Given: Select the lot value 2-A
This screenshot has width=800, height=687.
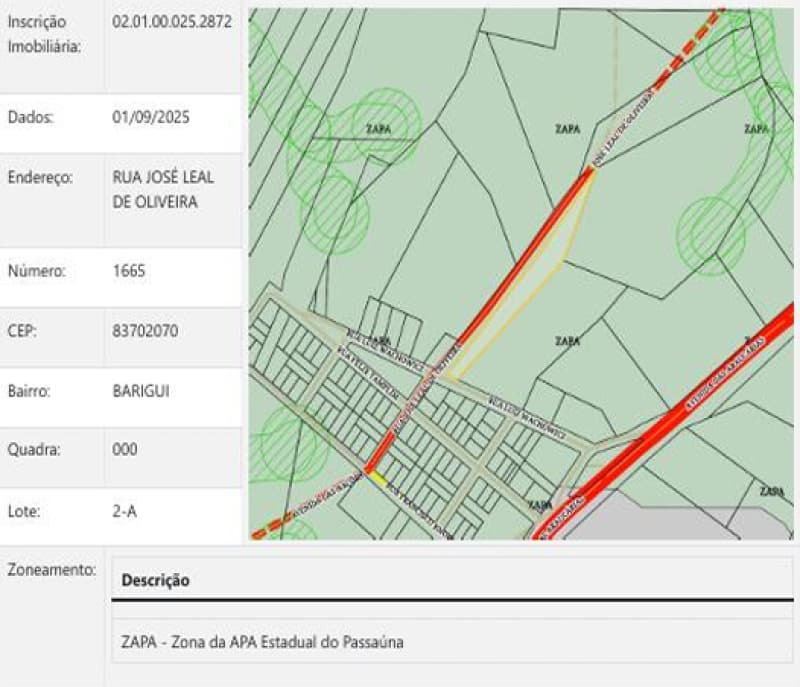Looking at the screenshot, I should 124,511.
